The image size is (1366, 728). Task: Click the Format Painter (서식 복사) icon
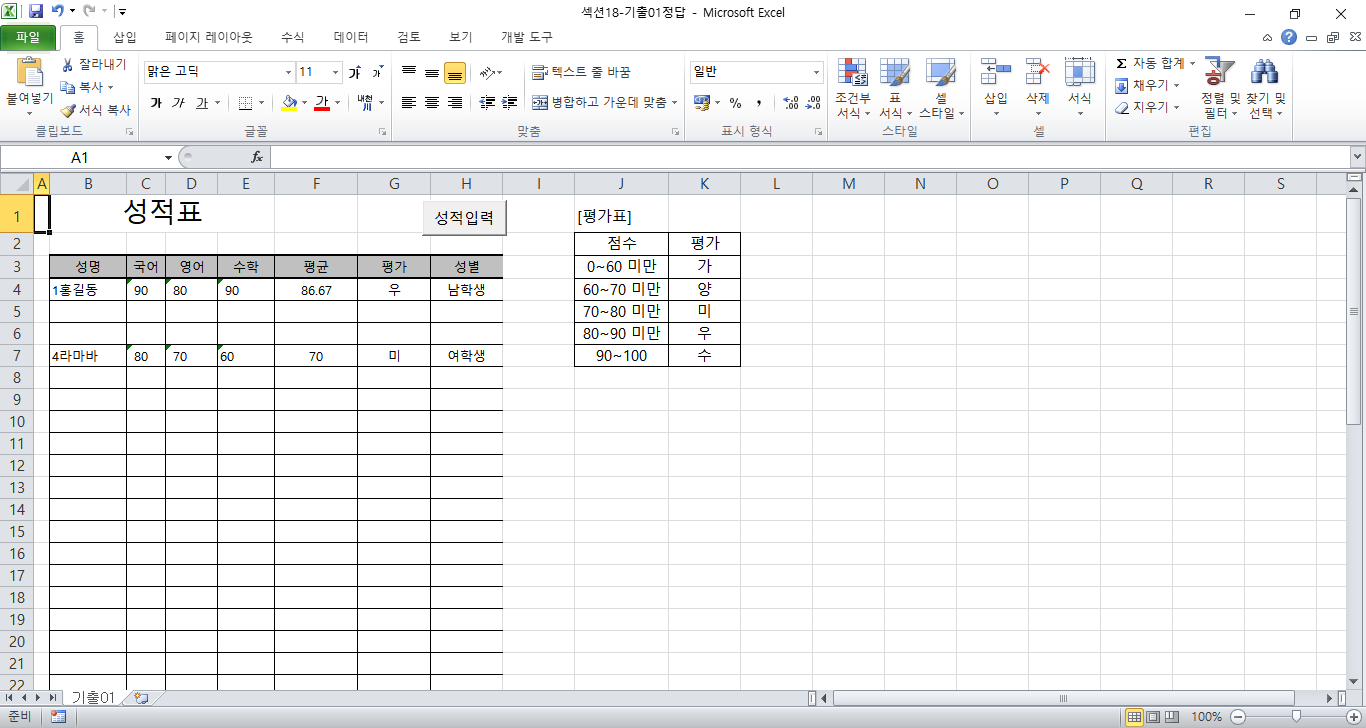point(95,110)
